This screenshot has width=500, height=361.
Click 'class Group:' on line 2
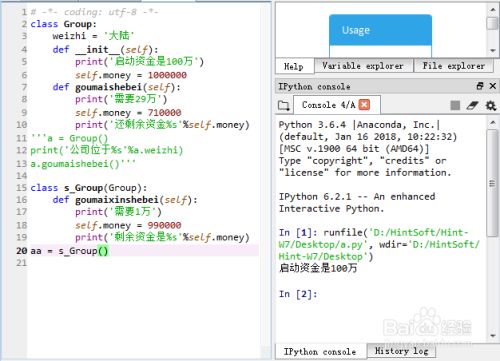63,24
